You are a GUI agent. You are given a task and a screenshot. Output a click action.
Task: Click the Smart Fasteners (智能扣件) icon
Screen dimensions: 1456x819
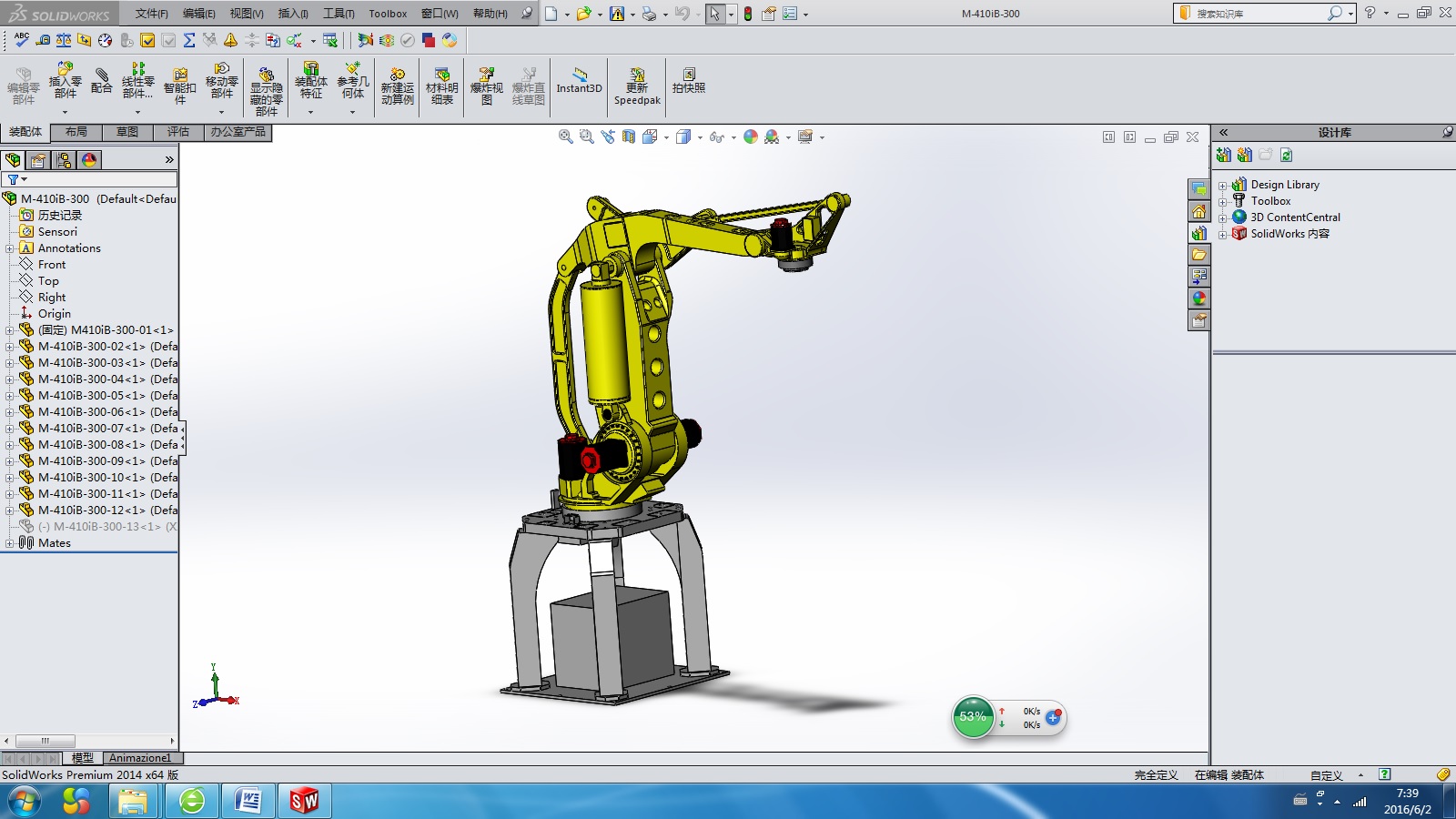click(x=179, y=86)
